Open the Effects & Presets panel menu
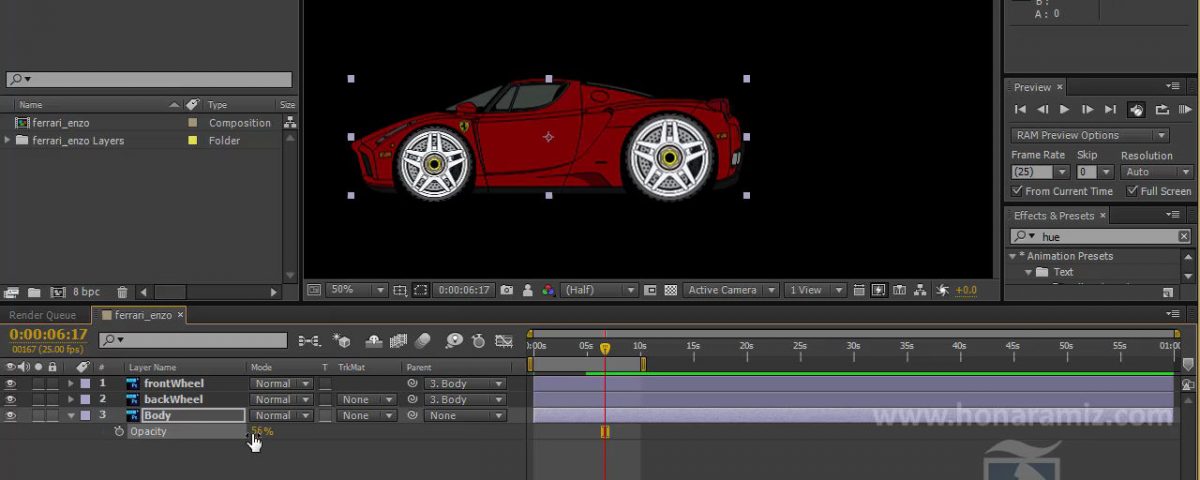The height and width of the screenshot is (480, 1200). coord(1173,214)
